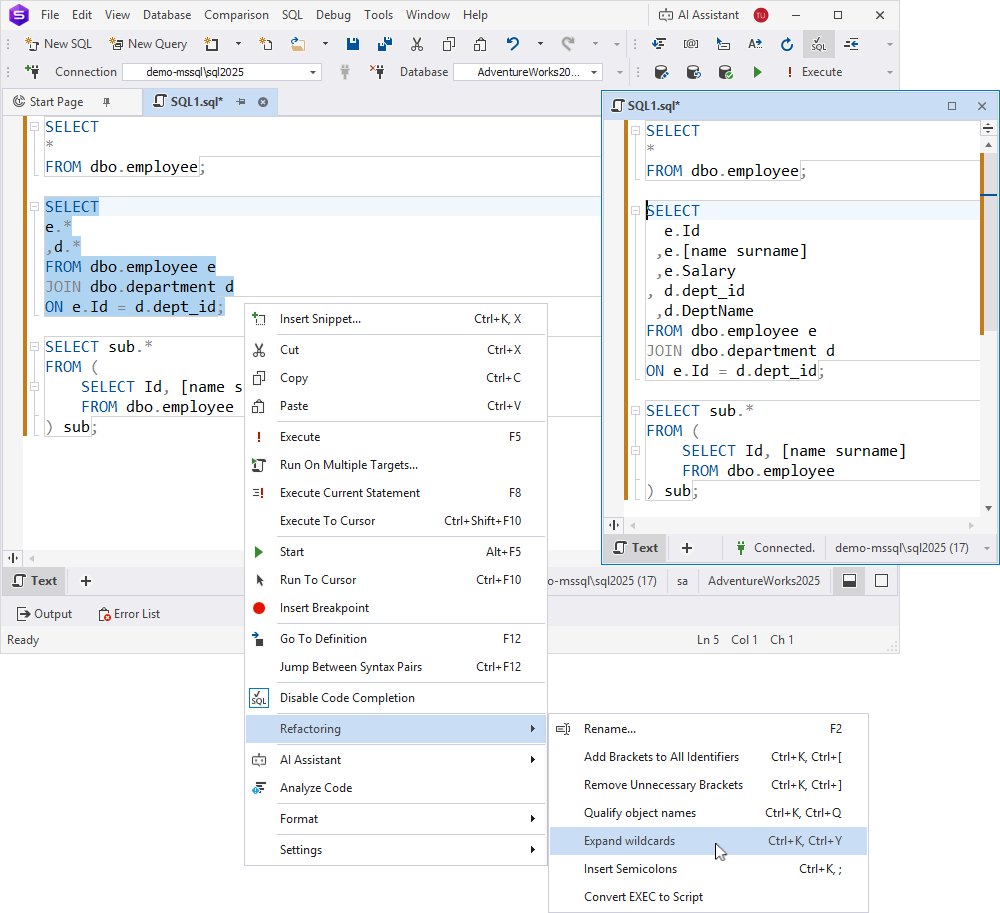The image size is (1000, 913).
Task: Close the SQL1.sql* document tab
Action: point(263,102)
